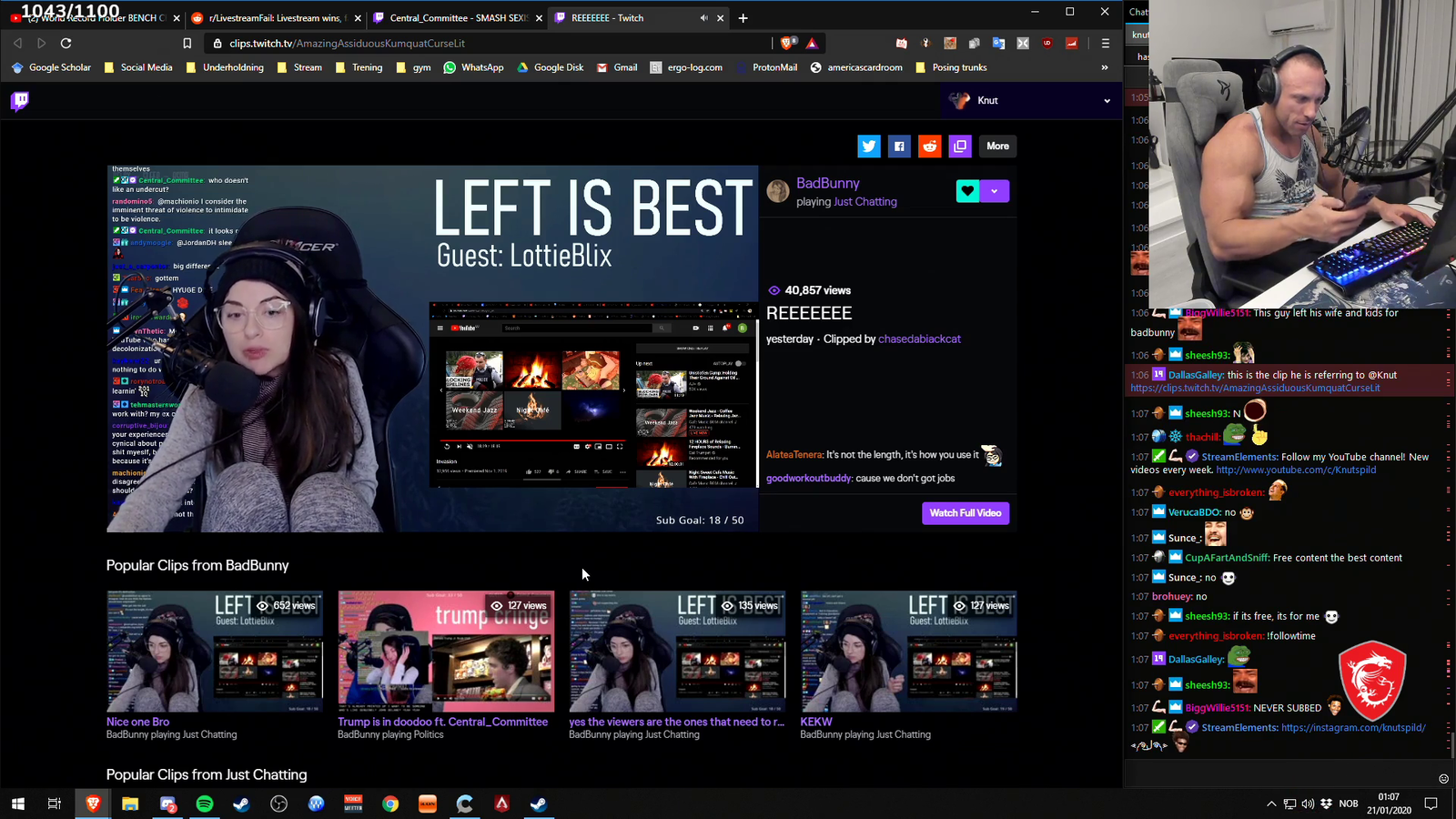Open Discord from the taskbar
This screenshot has width=1456, height=819.
(x=167, y=804)
